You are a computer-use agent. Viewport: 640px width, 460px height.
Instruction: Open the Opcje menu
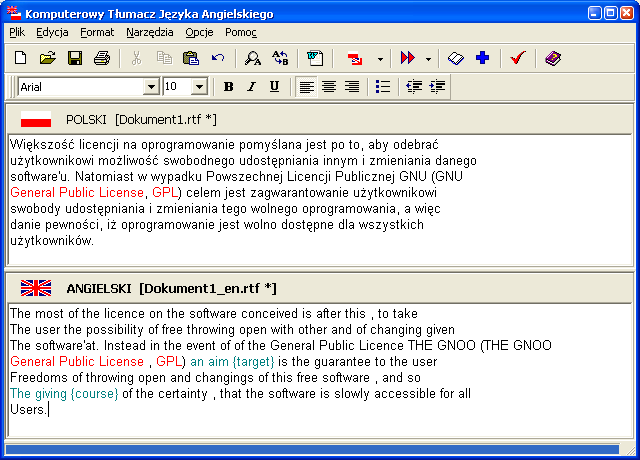199,32
